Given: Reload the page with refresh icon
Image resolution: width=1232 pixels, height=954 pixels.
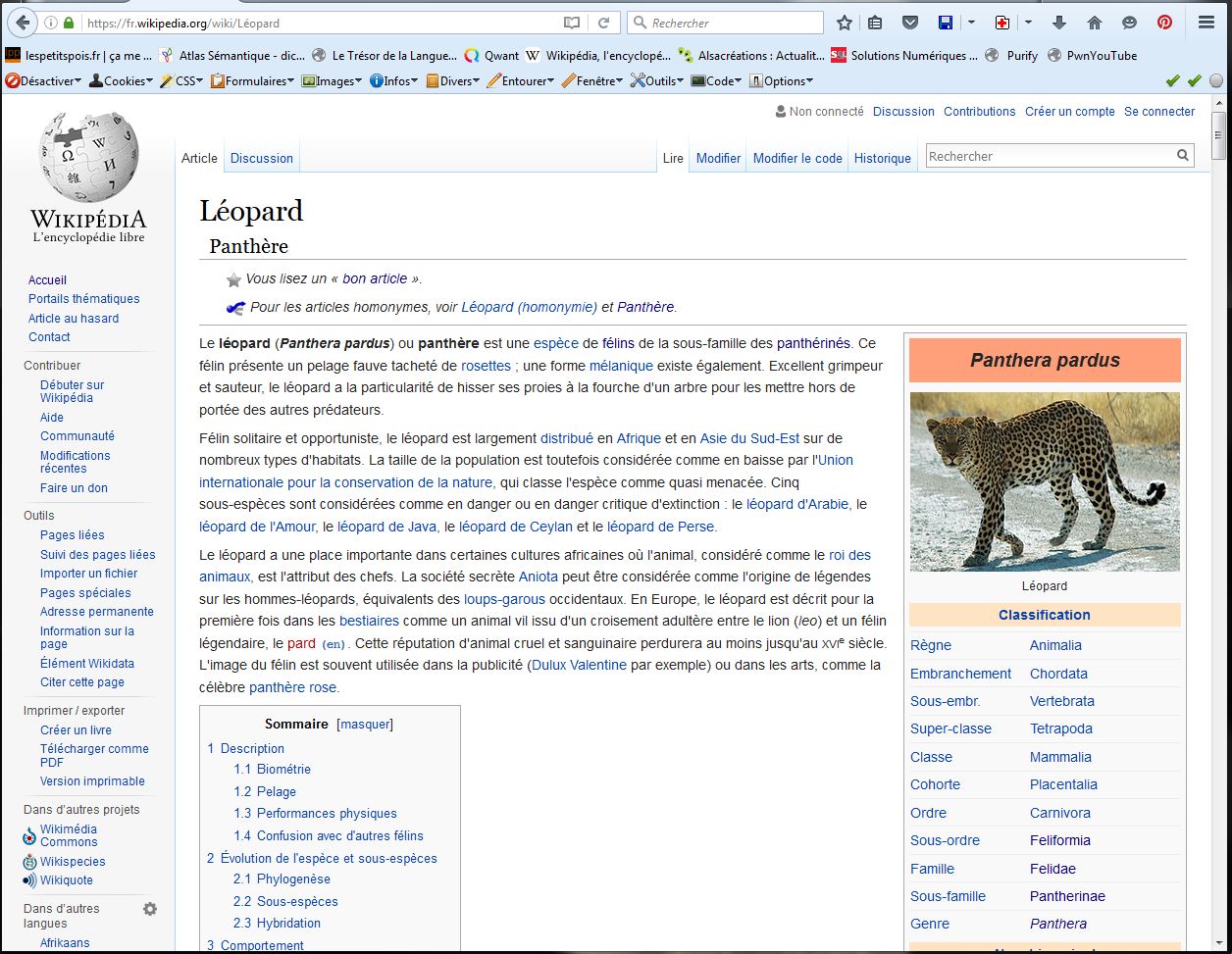Looking at the screenshot, I should point(604,23).
